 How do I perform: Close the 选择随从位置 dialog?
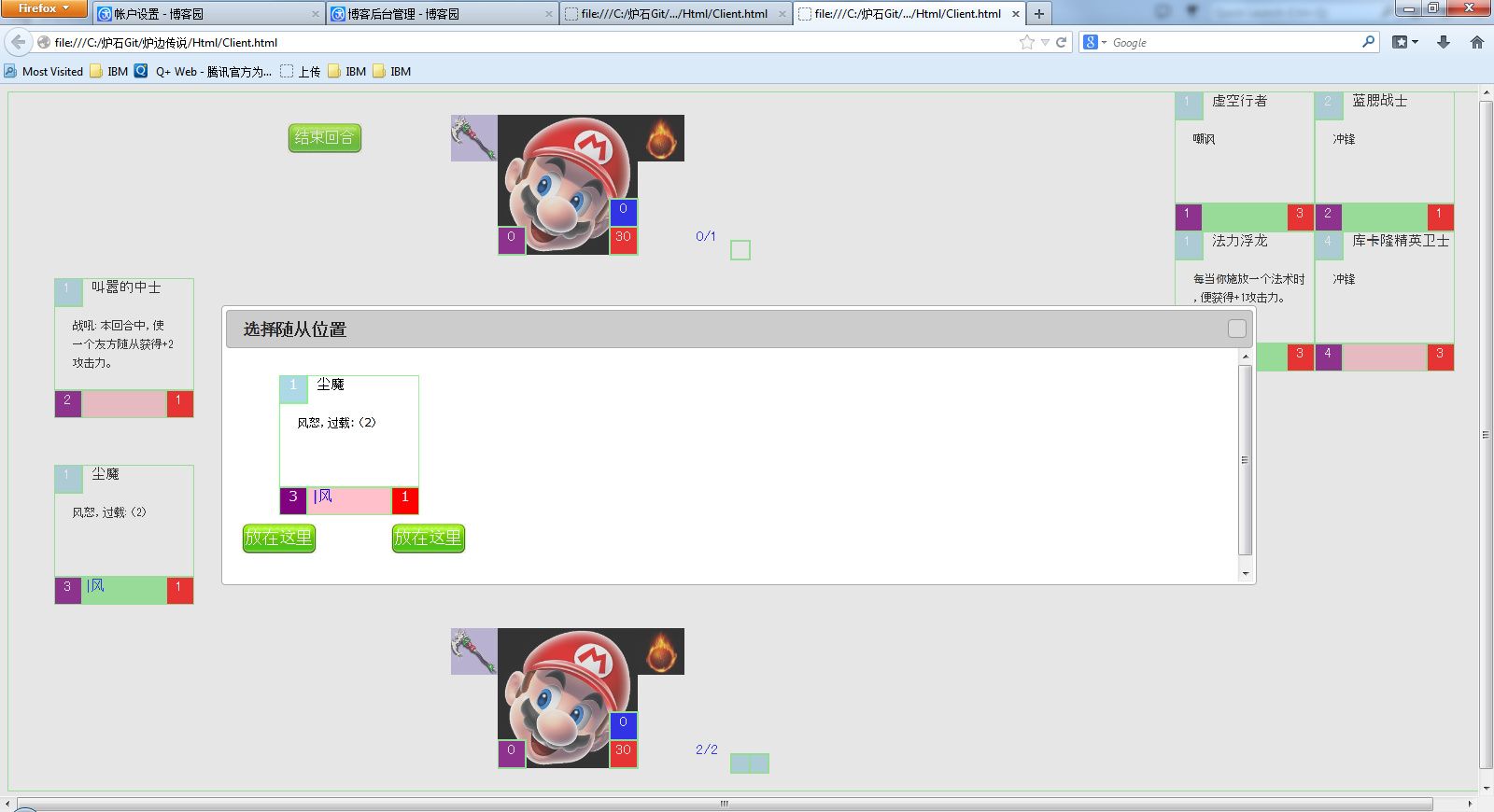(x=1236, y=329)
